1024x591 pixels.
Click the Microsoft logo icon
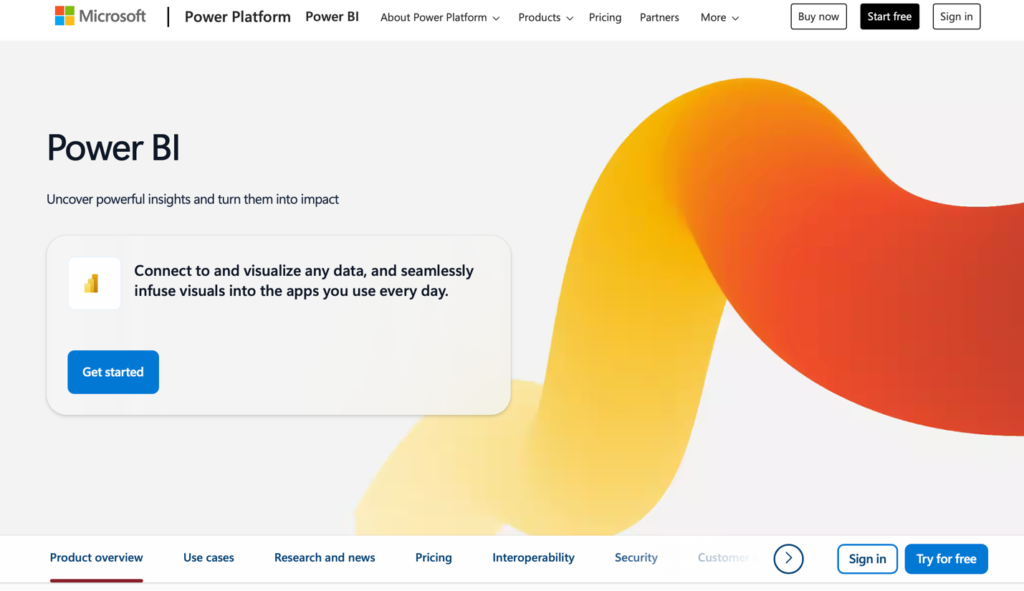click(x=65, y=16)
